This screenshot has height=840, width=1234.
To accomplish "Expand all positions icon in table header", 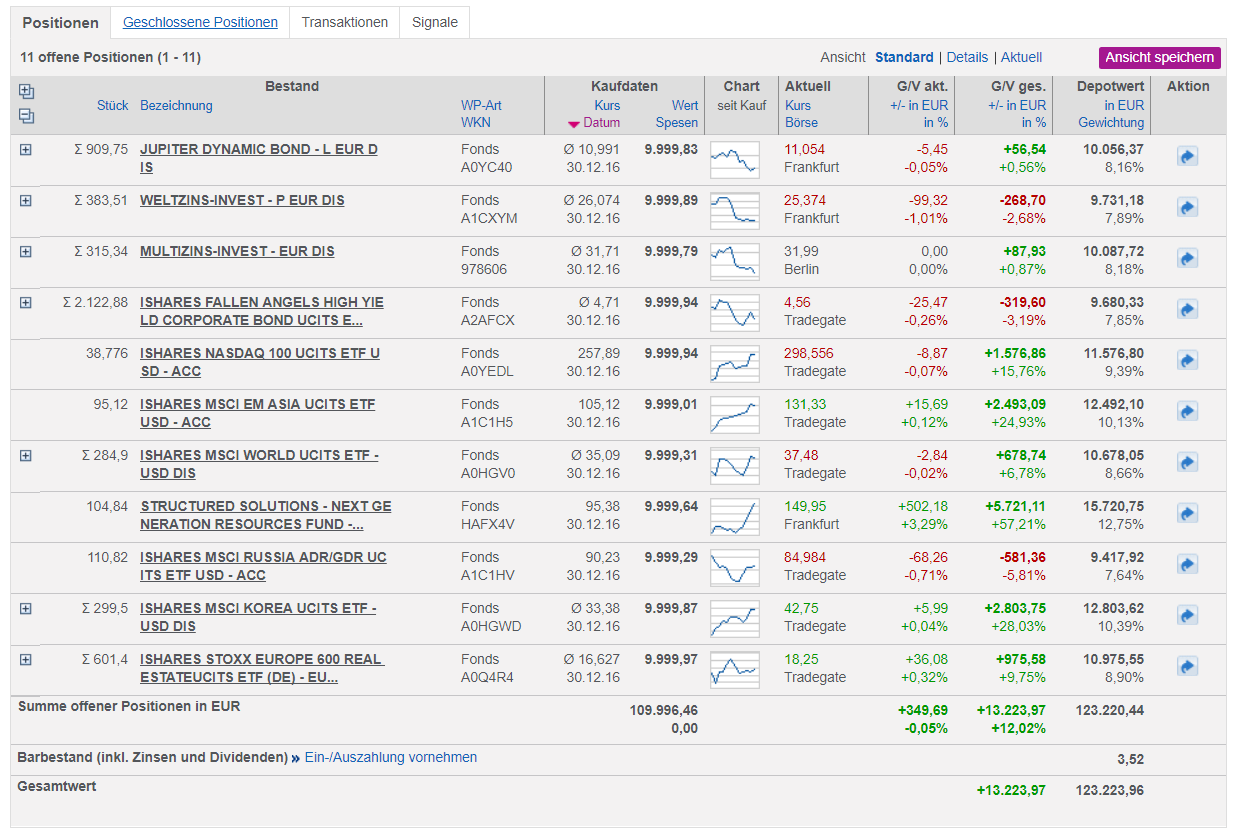I will pos(26,92).
